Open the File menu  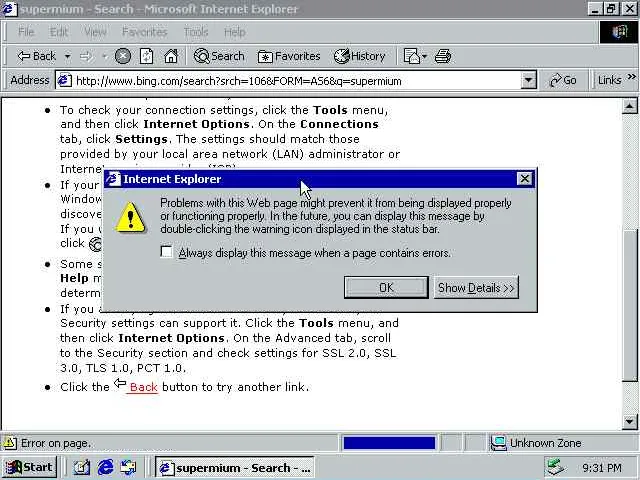26,31
